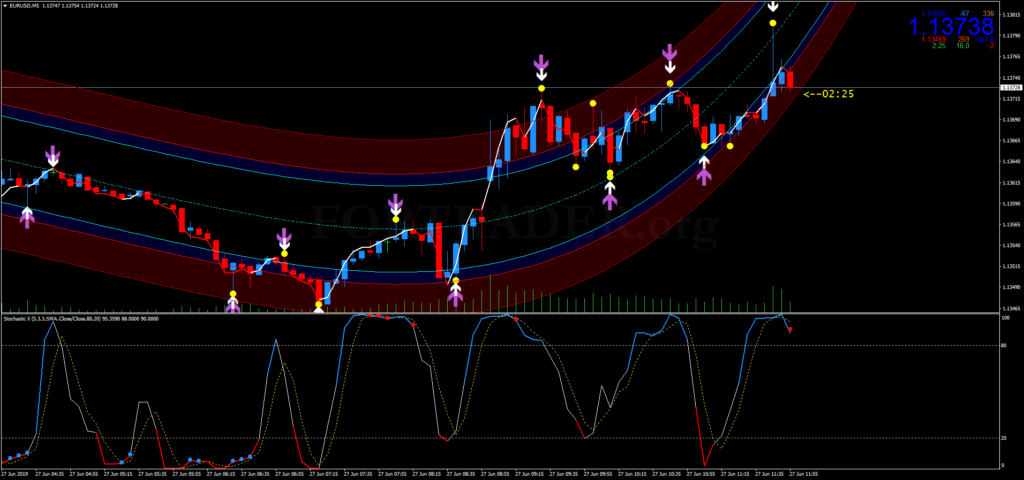Click the red 1.13469 value below the large price
The width and height of the screenshot is (1024, 480).
coord(934,39)
